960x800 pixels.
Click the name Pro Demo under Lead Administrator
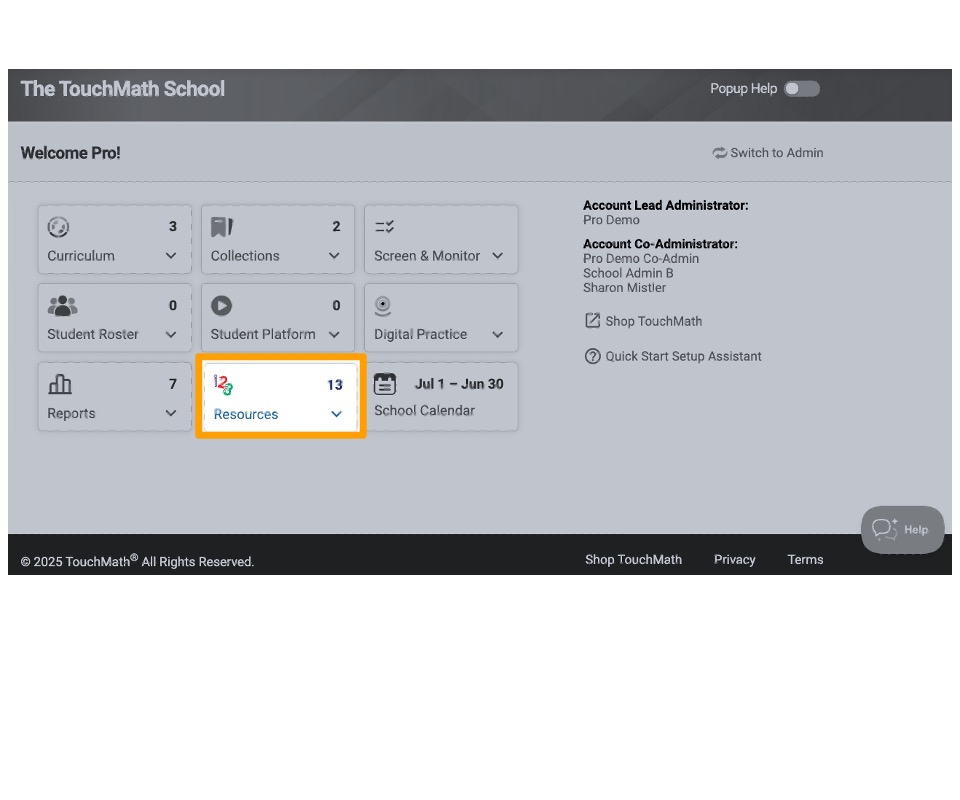(611, 220)
